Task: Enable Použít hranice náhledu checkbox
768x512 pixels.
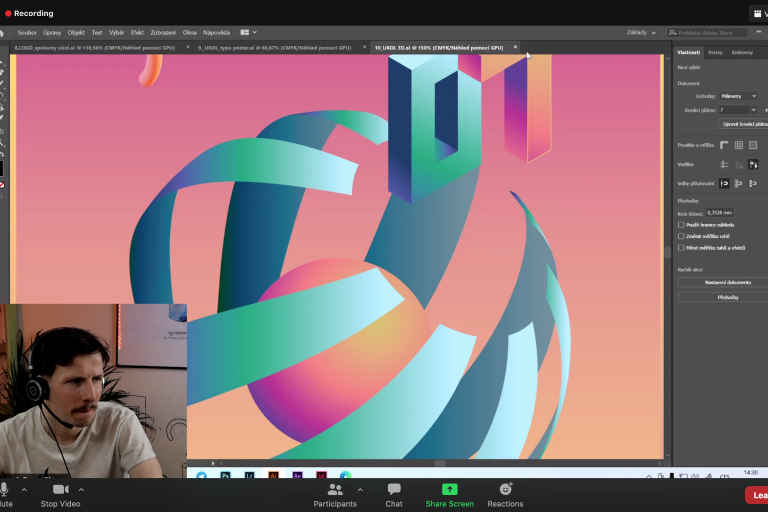Action: [x=681, y=225]
